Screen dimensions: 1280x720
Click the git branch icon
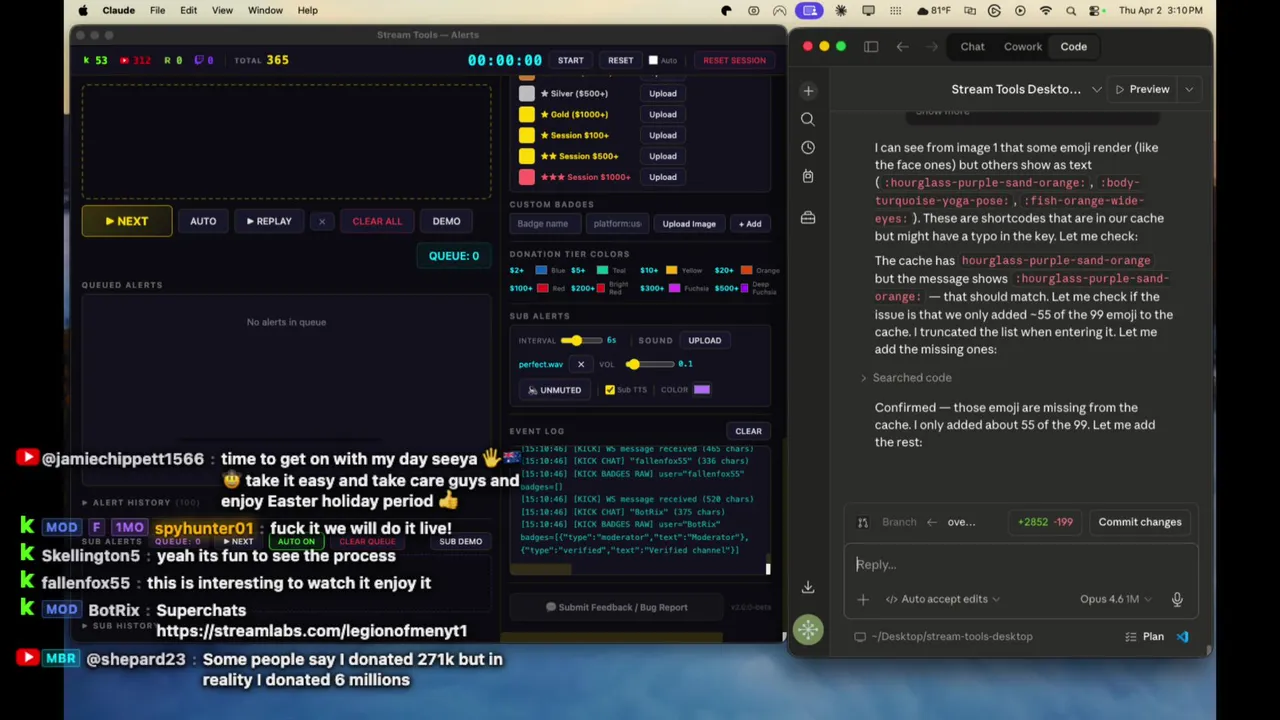click(863, 522)
